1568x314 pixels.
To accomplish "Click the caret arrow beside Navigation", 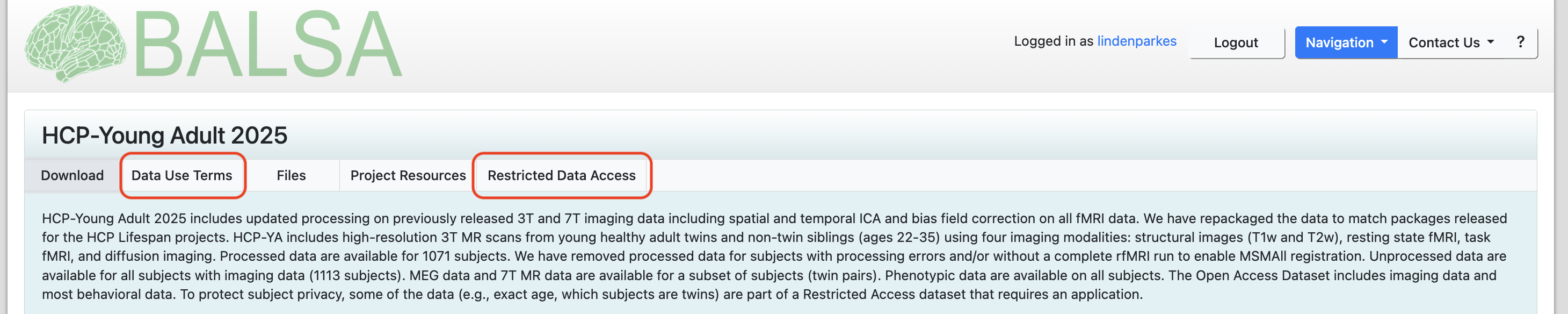I will pyautogui.click(x=1384, y=42).
